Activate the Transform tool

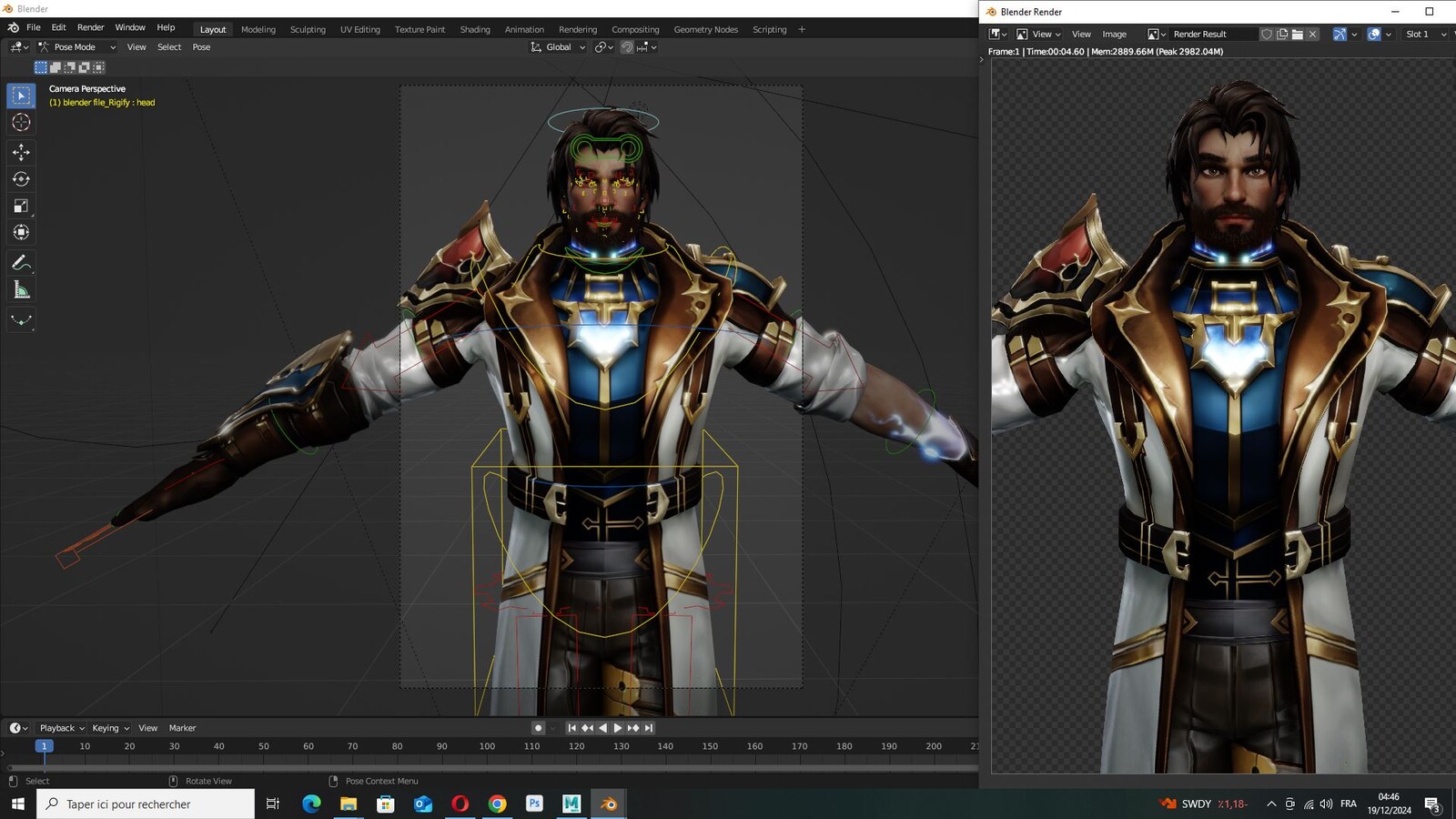(x=21, y=232)
